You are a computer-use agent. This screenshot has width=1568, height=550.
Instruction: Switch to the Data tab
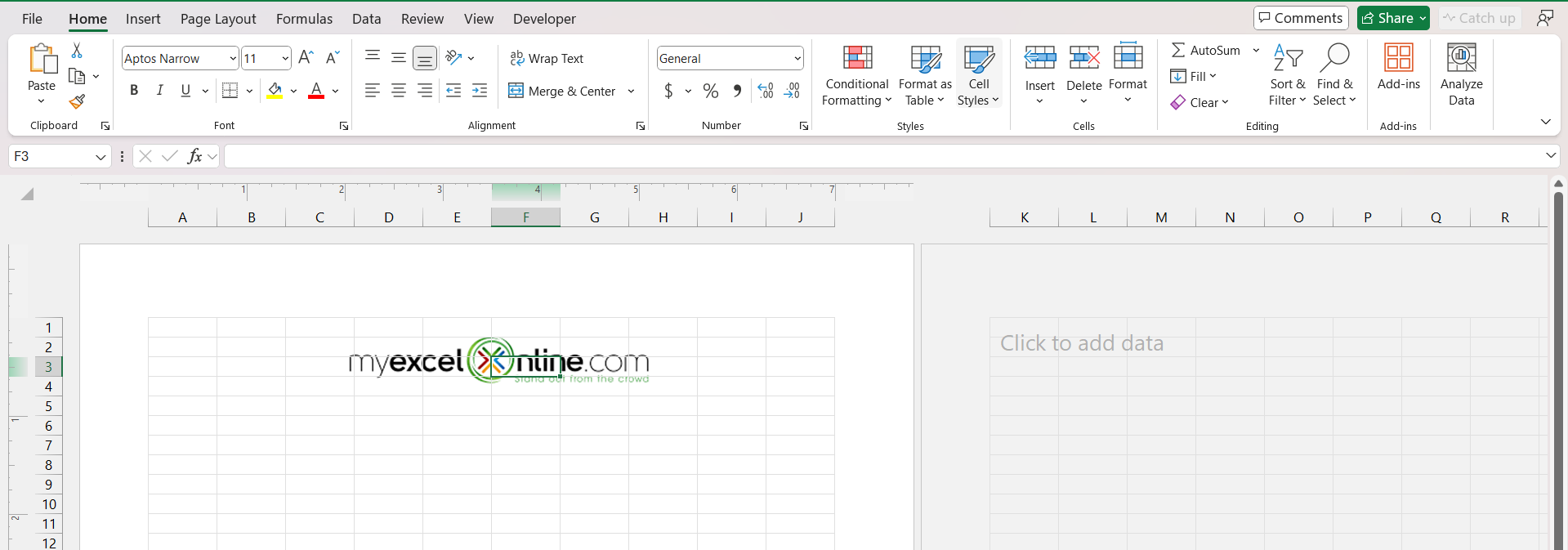(x=366, y=19)
